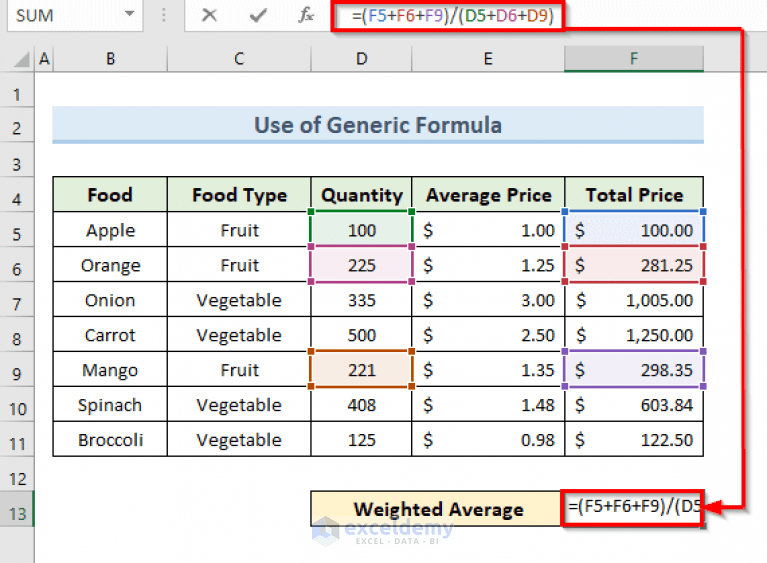Select the Onion cell
This screenshot has height=563, width=767.
pyautogui.click(x=110, y=299)
